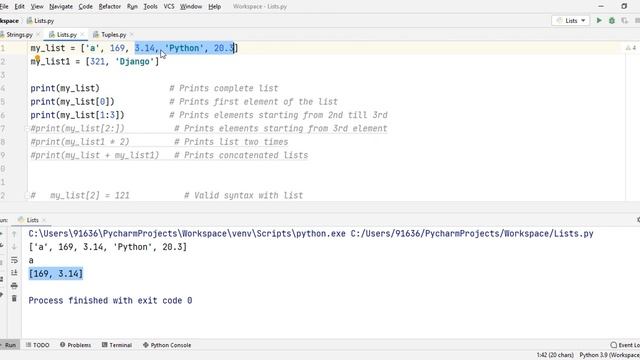Close the Strings.py tab
640x360 pixels.
click(38, 35)
